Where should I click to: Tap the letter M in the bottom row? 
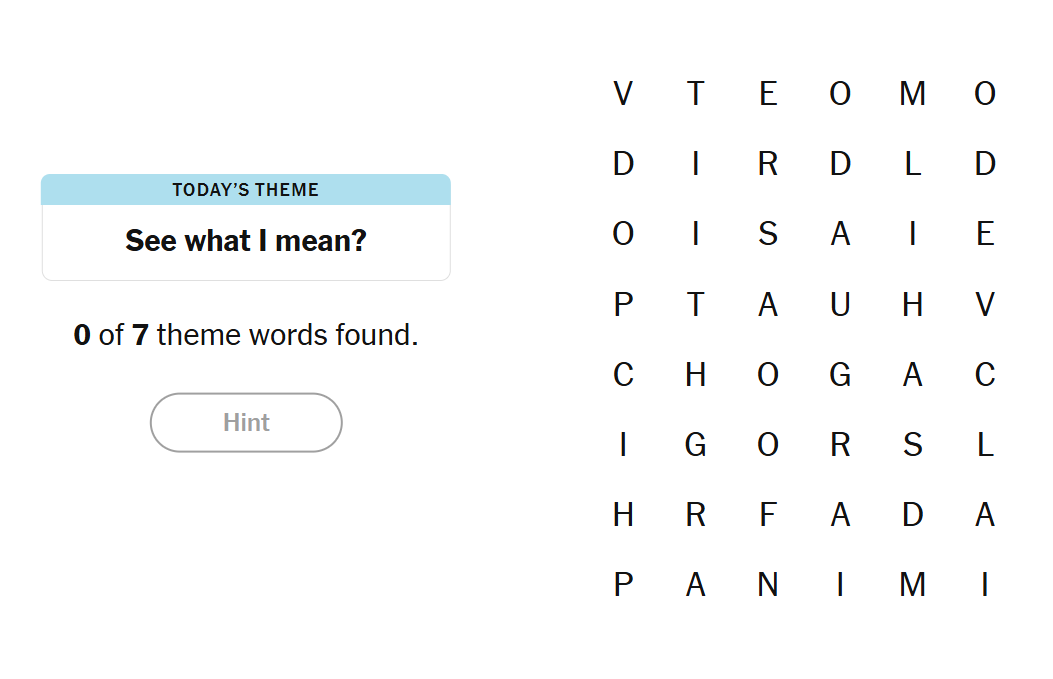pos(912,584)
